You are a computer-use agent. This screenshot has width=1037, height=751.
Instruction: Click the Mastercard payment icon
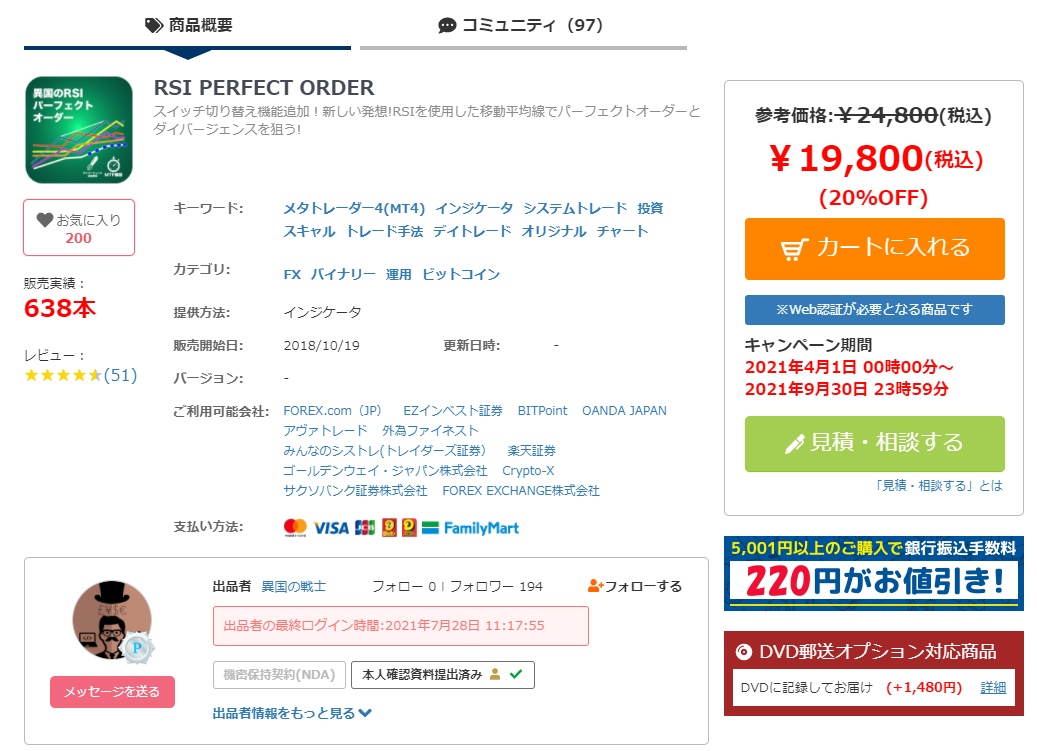coord(295,527)
